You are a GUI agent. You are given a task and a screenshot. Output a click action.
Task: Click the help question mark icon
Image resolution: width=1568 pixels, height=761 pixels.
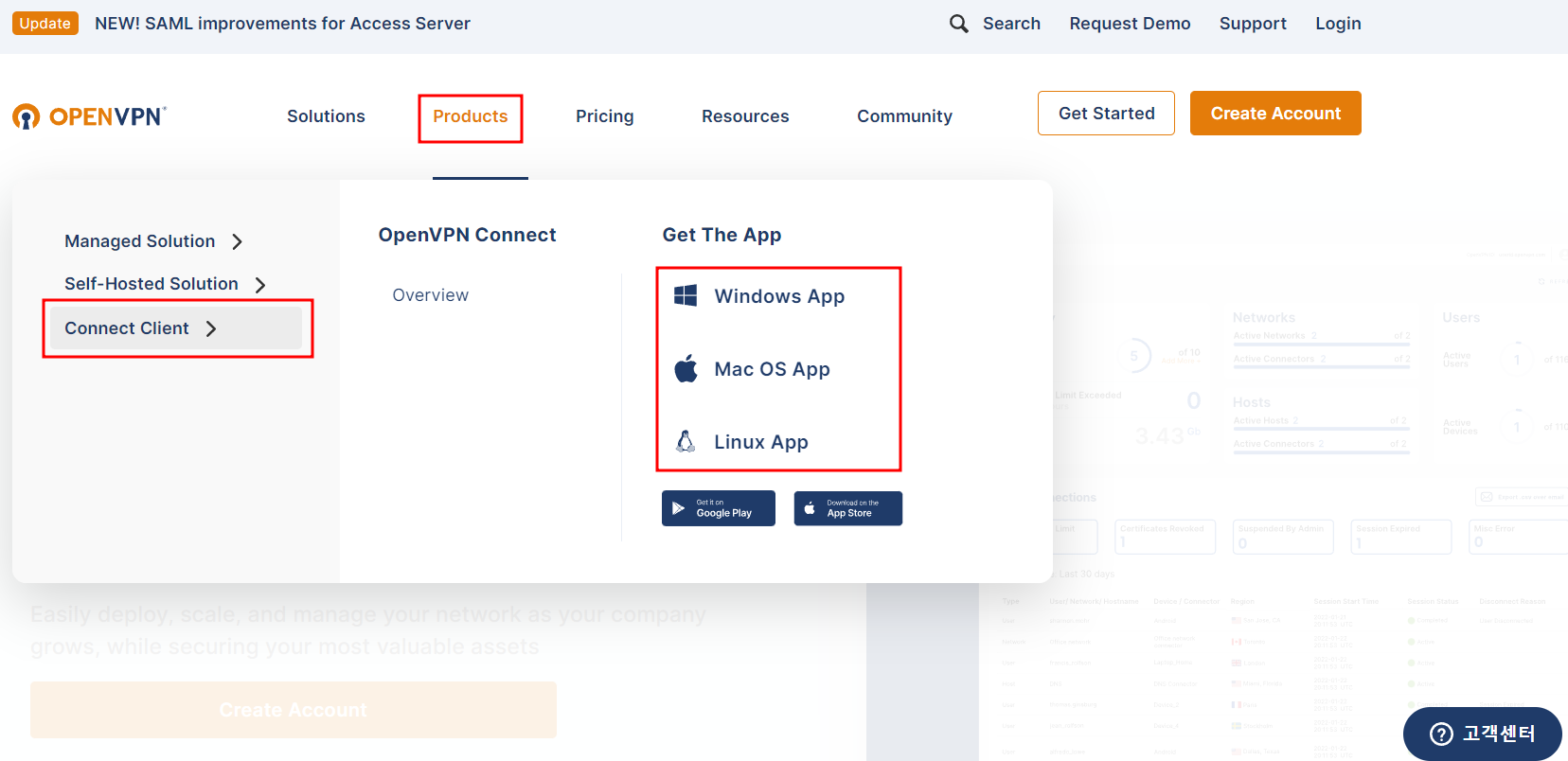coord(1441,734)
